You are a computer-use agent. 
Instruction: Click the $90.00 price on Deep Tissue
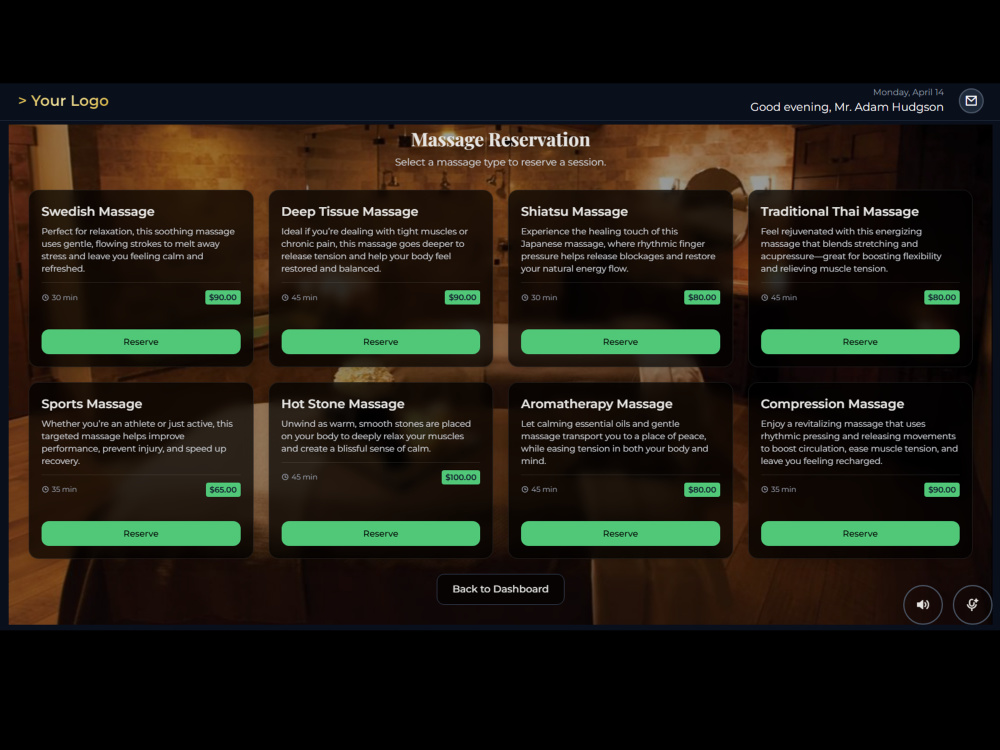462,297
